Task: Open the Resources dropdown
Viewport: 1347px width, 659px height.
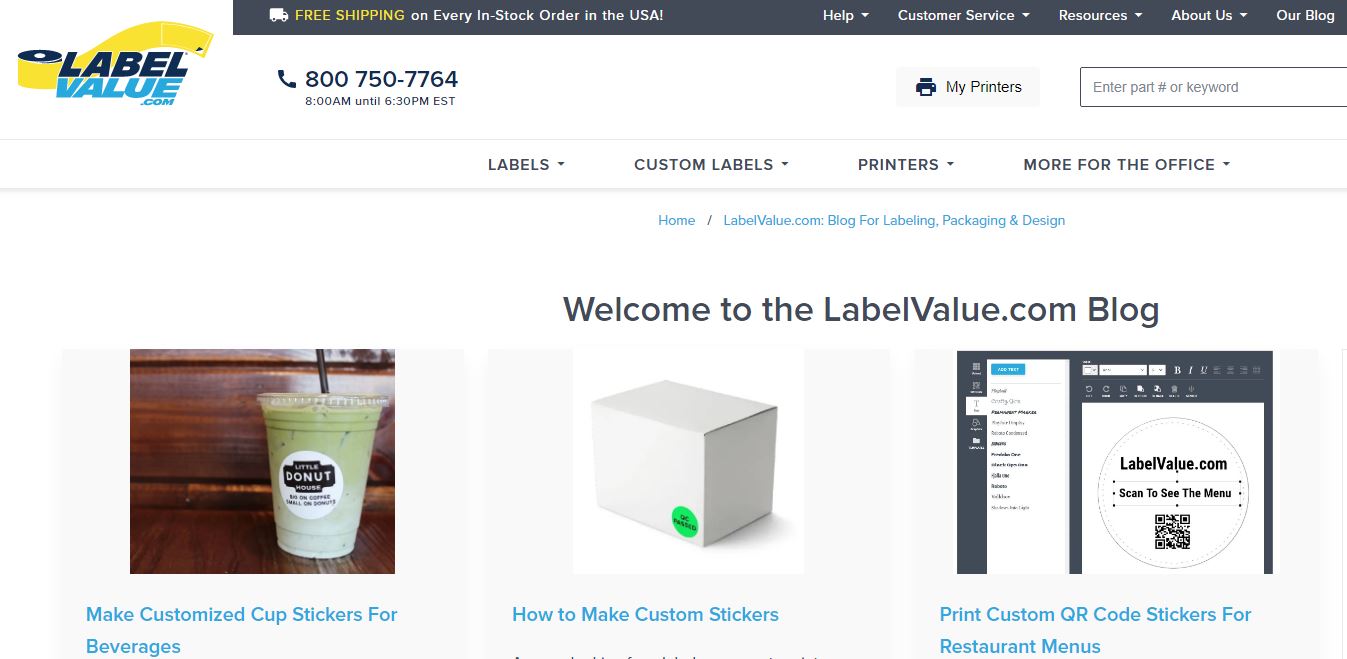Action: click(x=1100, y=15)
